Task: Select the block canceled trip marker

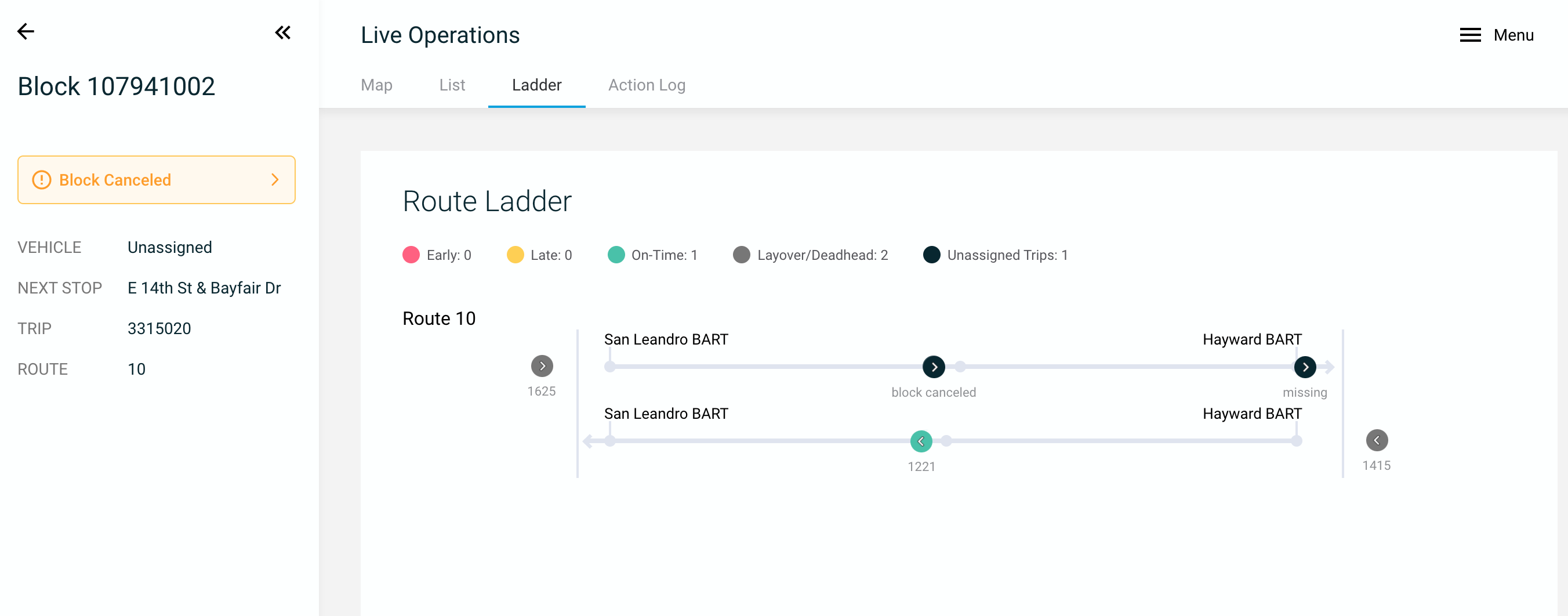Action: point(934,367)
